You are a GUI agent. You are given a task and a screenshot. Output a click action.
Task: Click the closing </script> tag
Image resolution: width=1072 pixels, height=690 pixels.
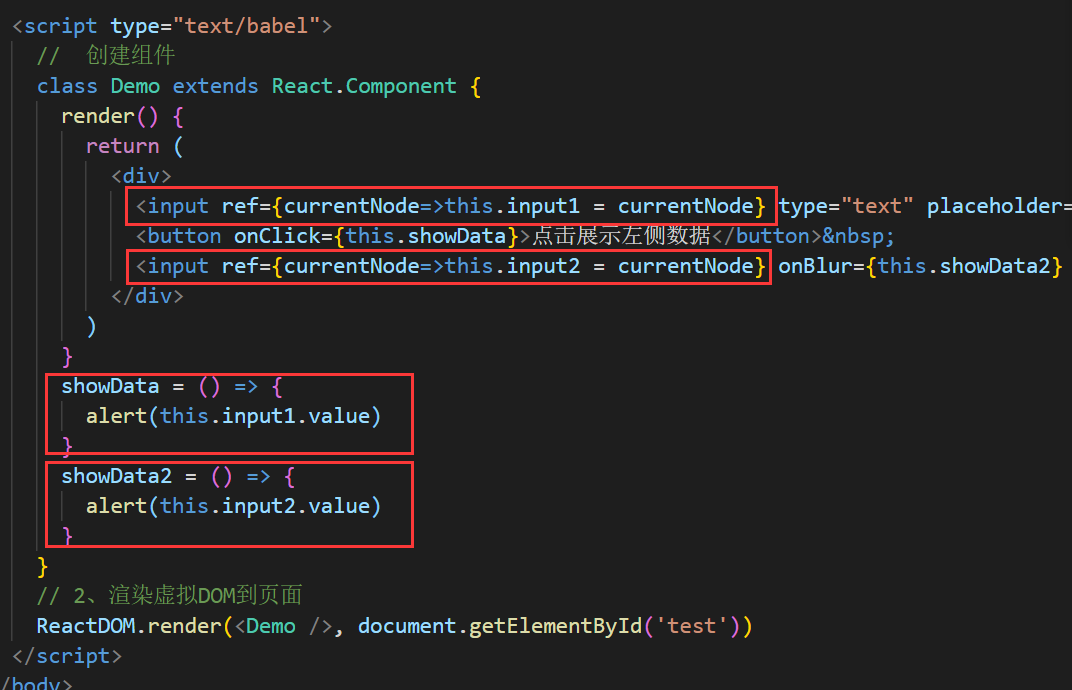pos(66,656)
